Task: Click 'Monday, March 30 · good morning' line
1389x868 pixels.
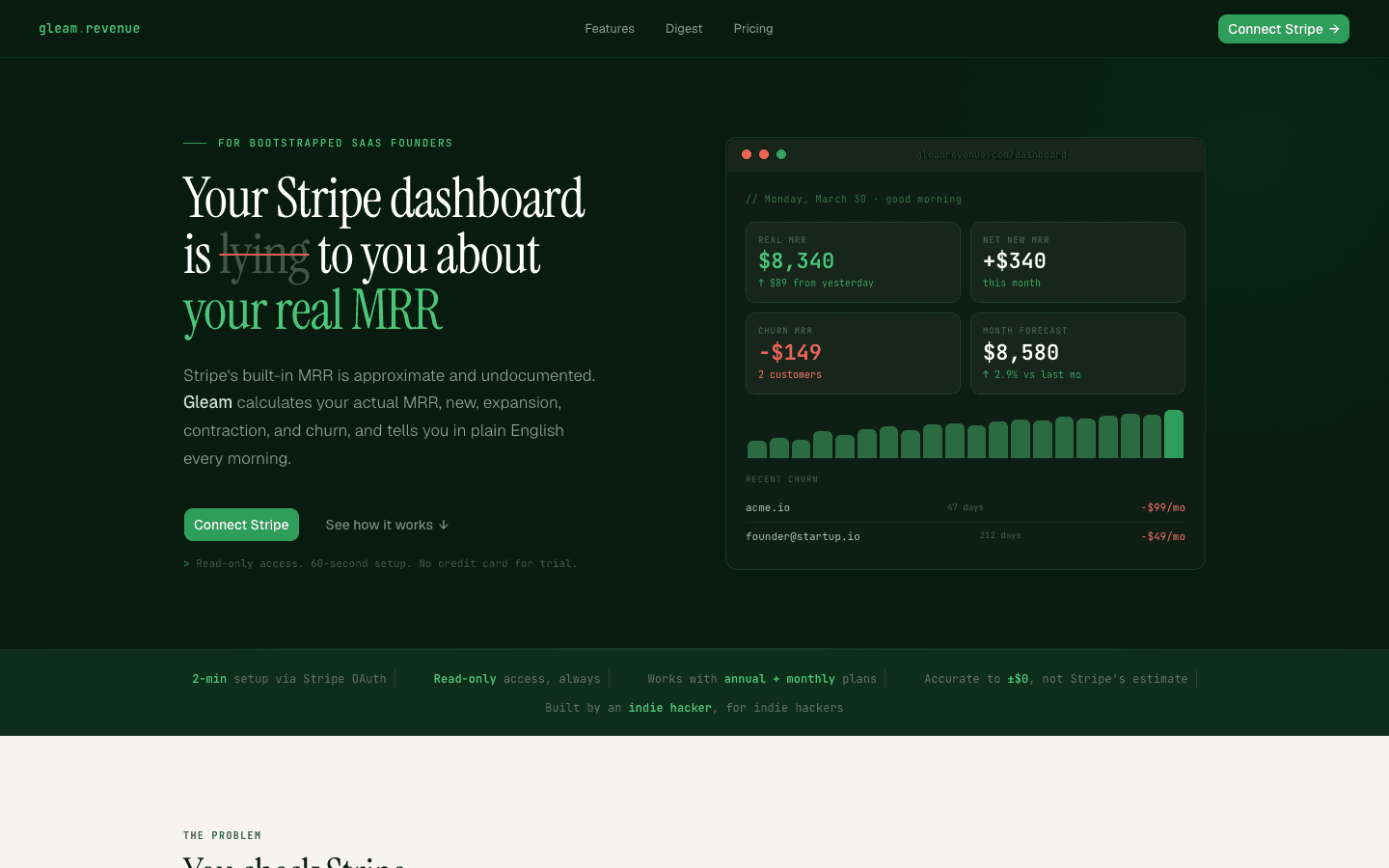Action: 854,199
